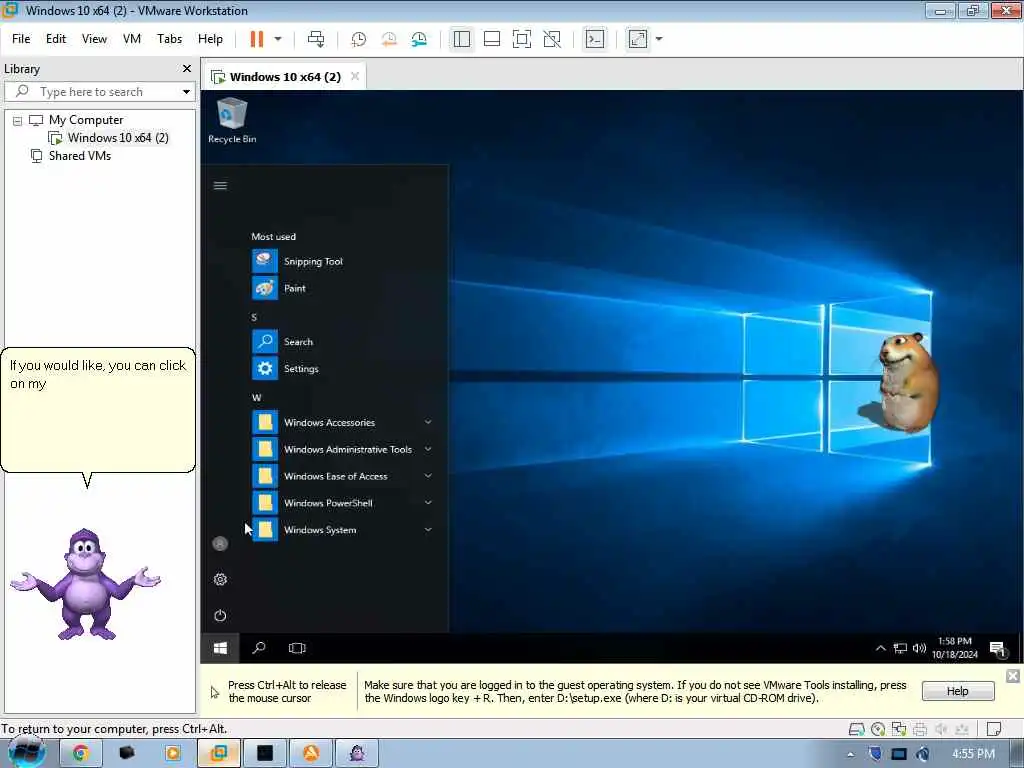Enter full screen mode icon
The height and width of the screenshot is (768, 1024).
pos(522,39)
